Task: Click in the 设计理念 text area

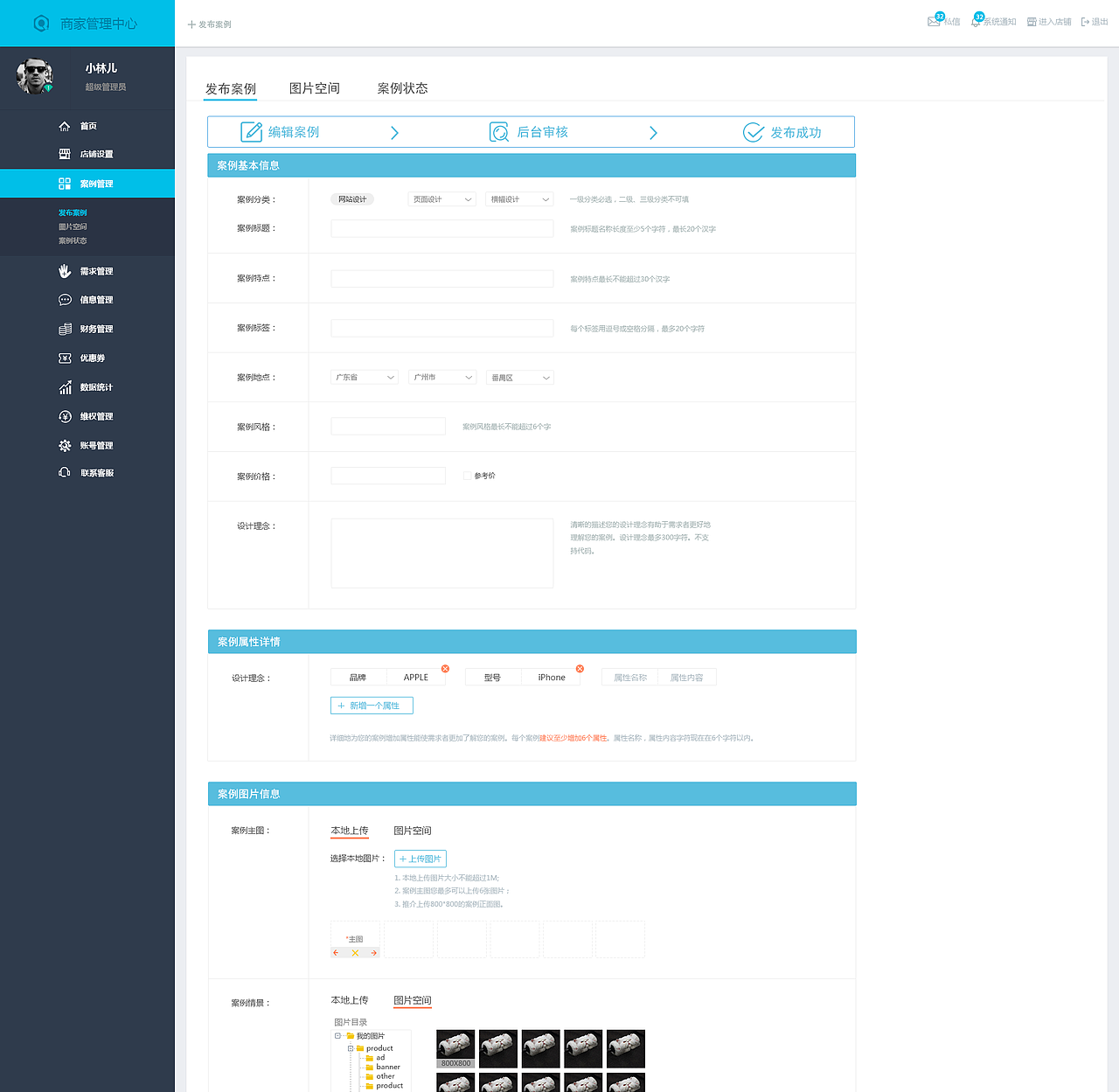Action: pyautogui.click(x=442, y=553)
